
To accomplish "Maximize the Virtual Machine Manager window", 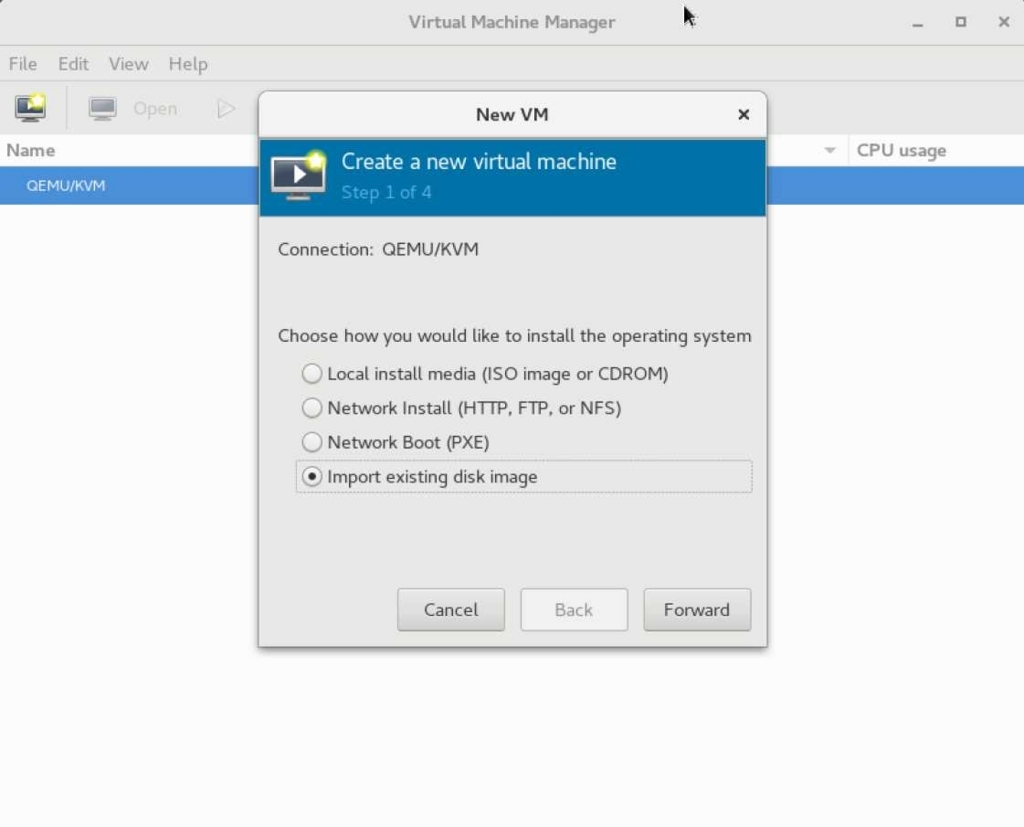I will (961, 22).
